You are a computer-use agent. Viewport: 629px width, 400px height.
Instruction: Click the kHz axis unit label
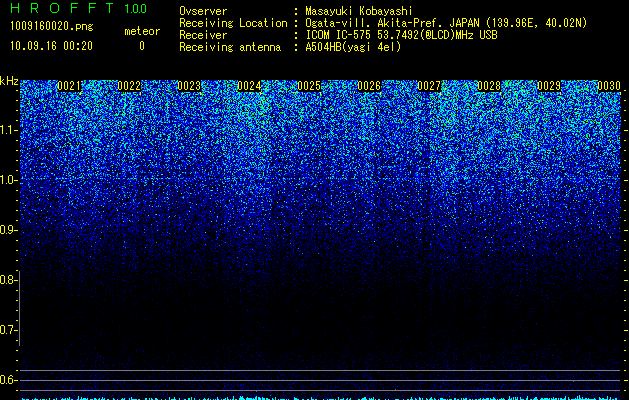[9, 81]
